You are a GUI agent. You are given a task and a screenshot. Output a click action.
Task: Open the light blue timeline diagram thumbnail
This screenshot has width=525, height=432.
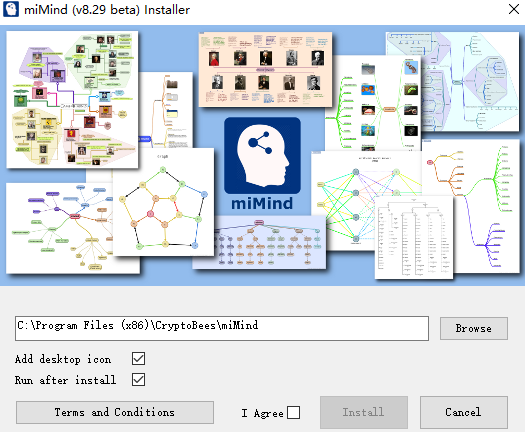coord(452,81)
